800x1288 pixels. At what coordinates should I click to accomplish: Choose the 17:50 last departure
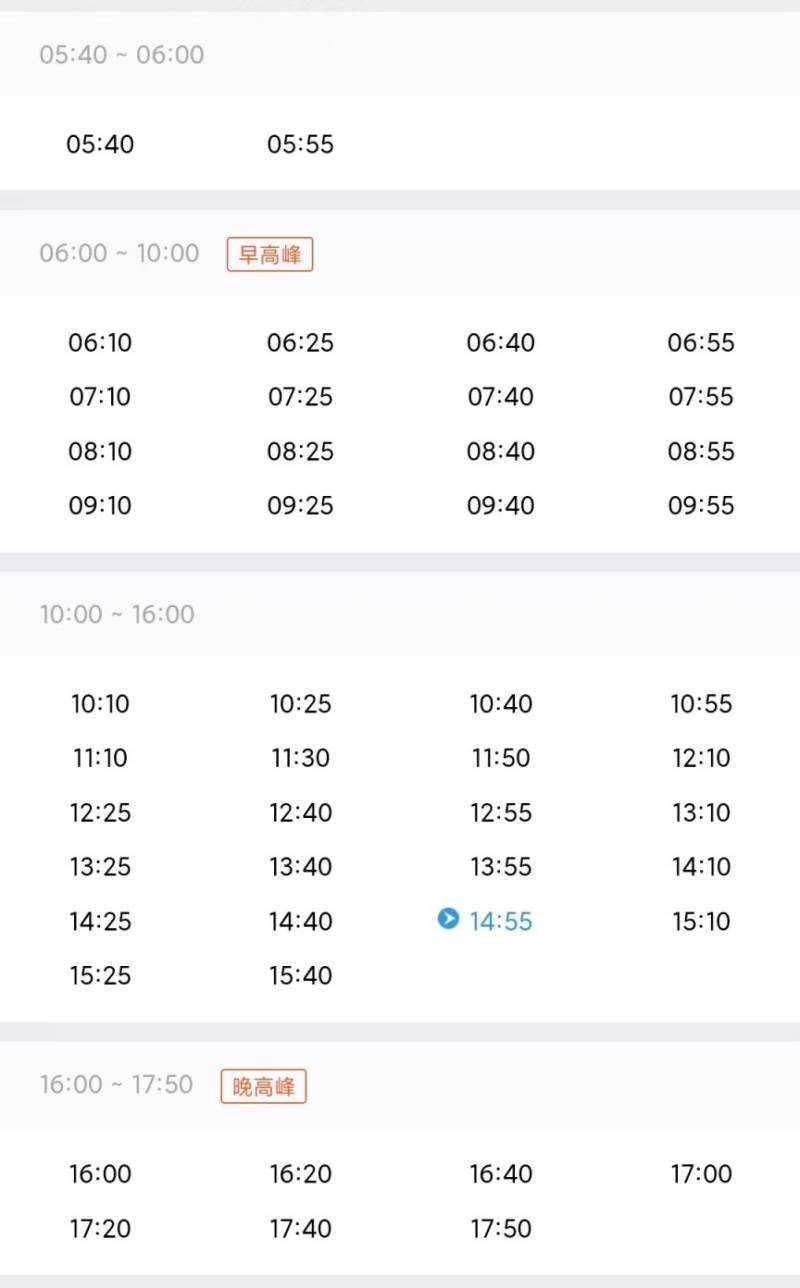click(x=501, y=1228)
